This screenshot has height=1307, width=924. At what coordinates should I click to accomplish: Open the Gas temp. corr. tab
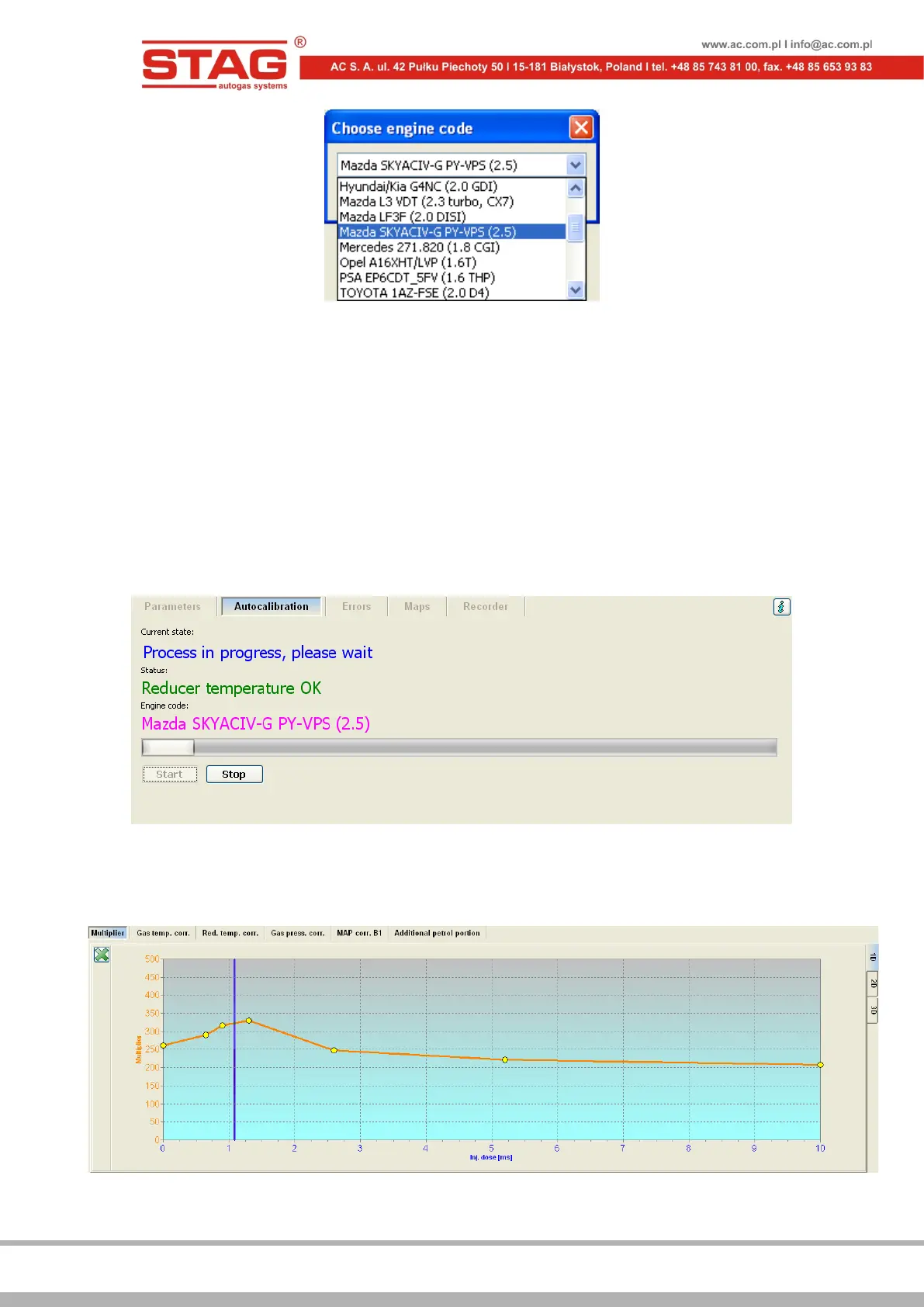[x=163, y=933]
